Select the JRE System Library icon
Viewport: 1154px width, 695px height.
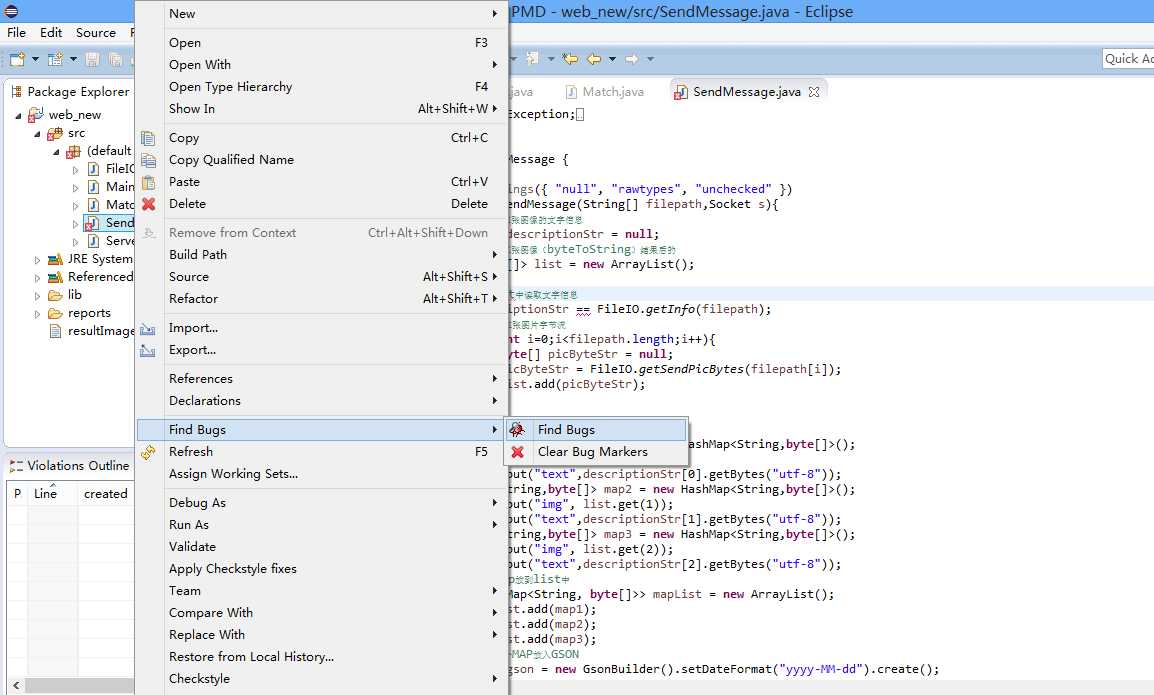(55, 259)
